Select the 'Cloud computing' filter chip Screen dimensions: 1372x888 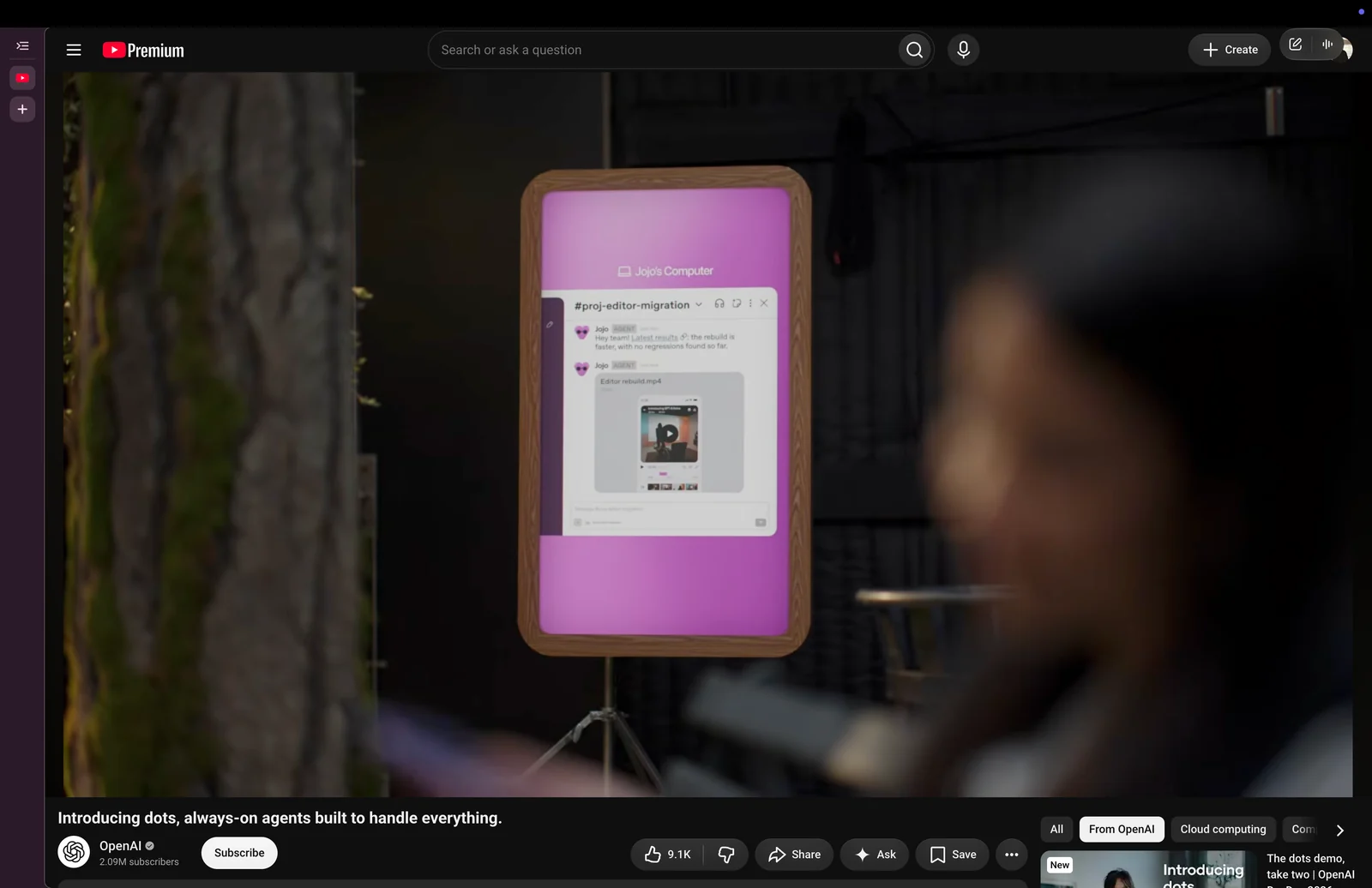[1223, 829]
